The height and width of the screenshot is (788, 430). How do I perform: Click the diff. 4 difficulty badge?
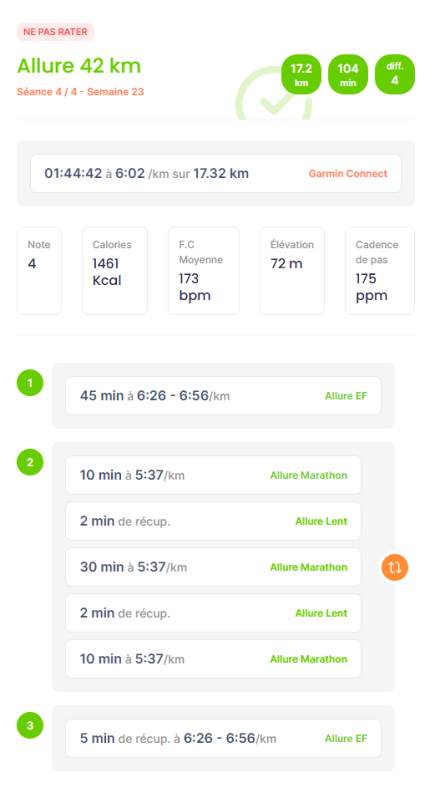click(395, 74)
